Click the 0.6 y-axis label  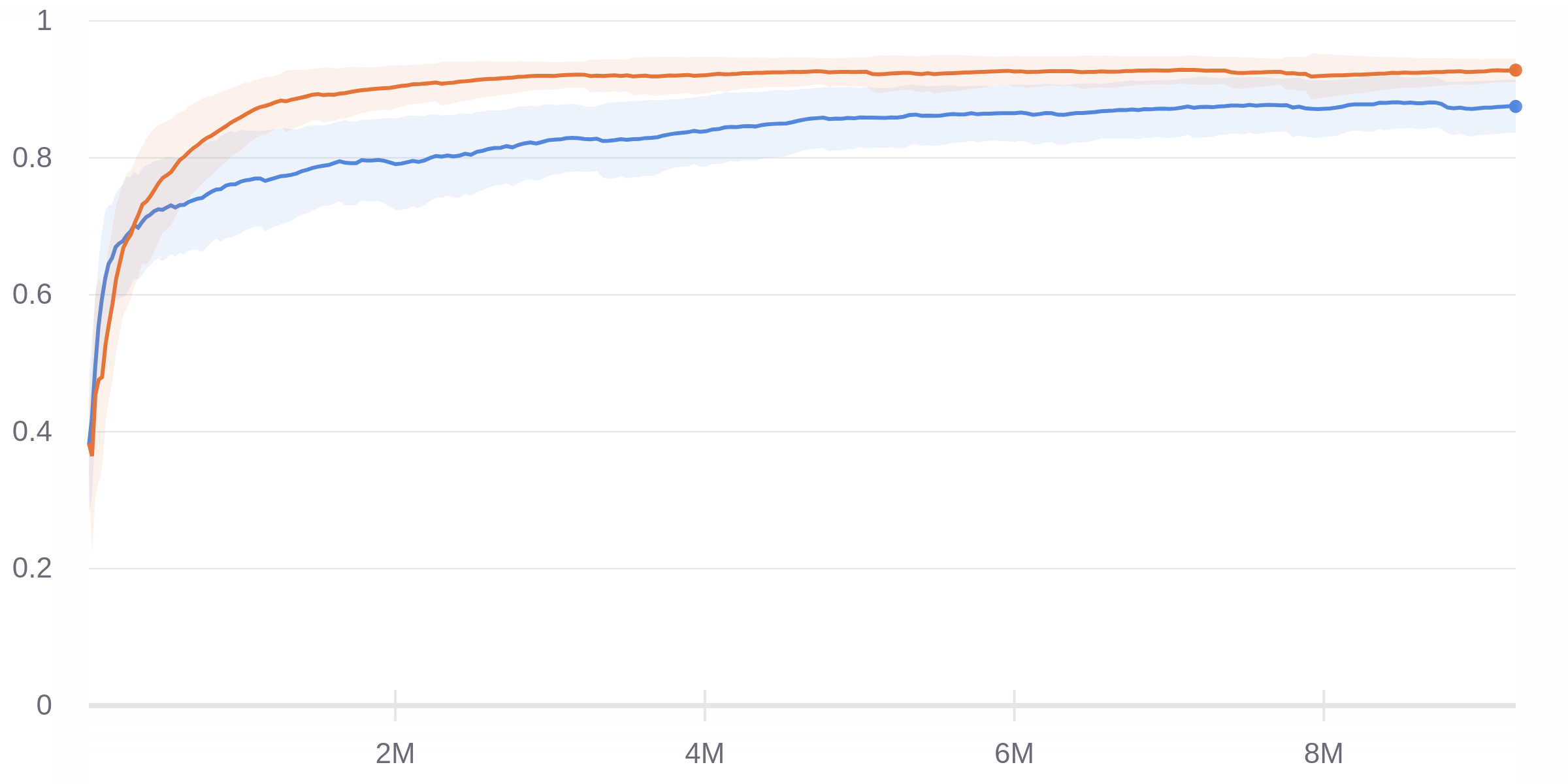coord(32,295)
